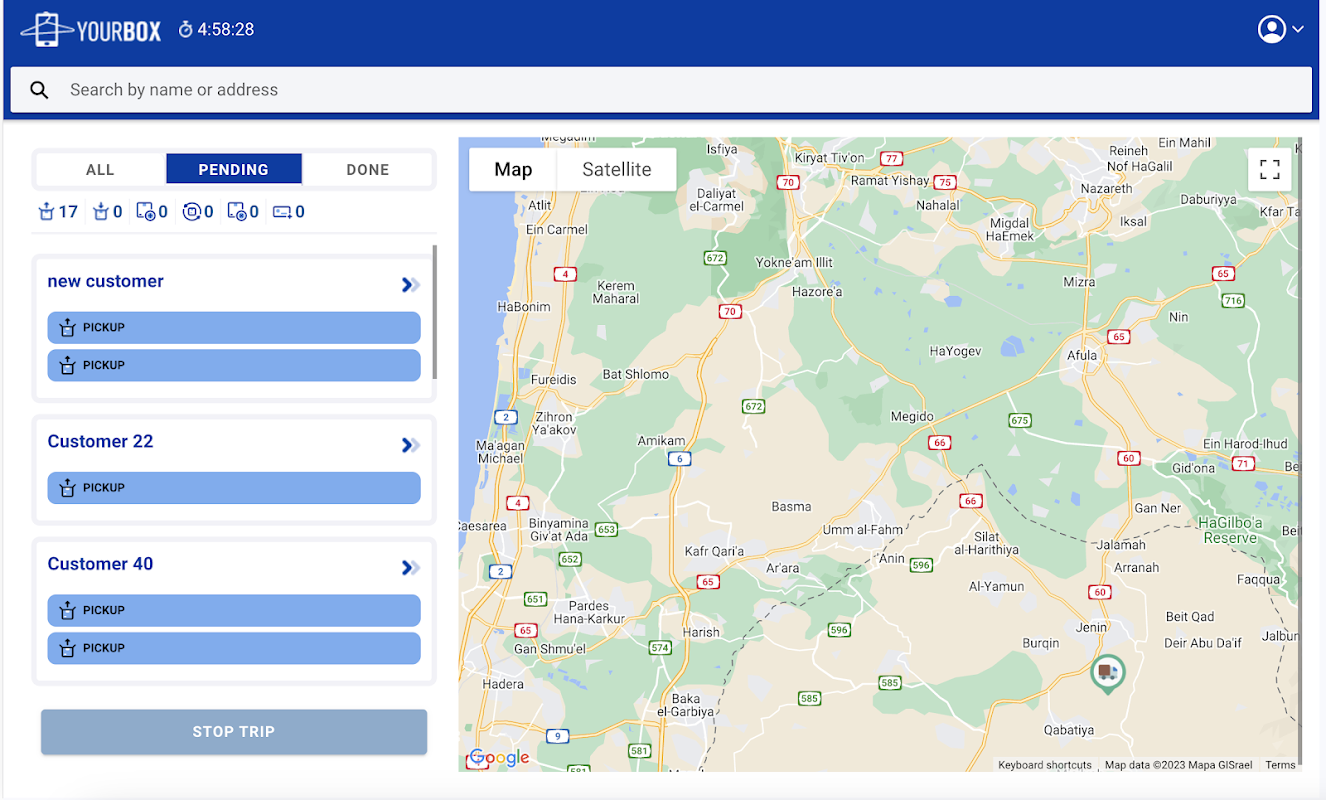Click the 'Customer 40' title

[x=101, y=564]
